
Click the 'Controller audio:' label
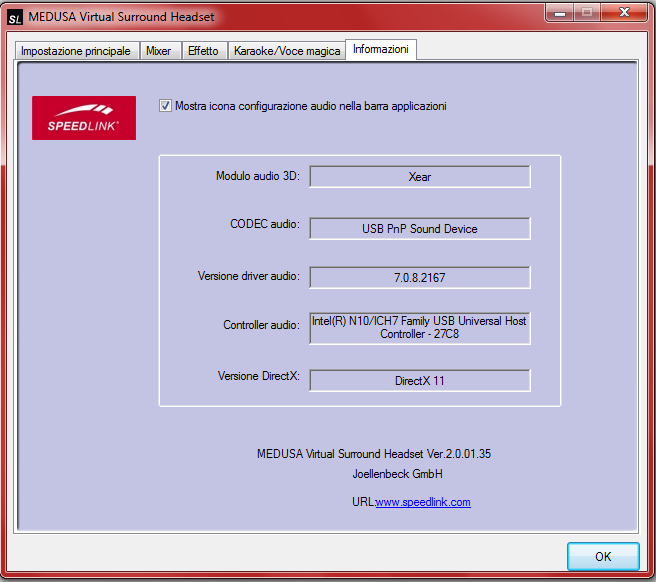tap(261, 325)
